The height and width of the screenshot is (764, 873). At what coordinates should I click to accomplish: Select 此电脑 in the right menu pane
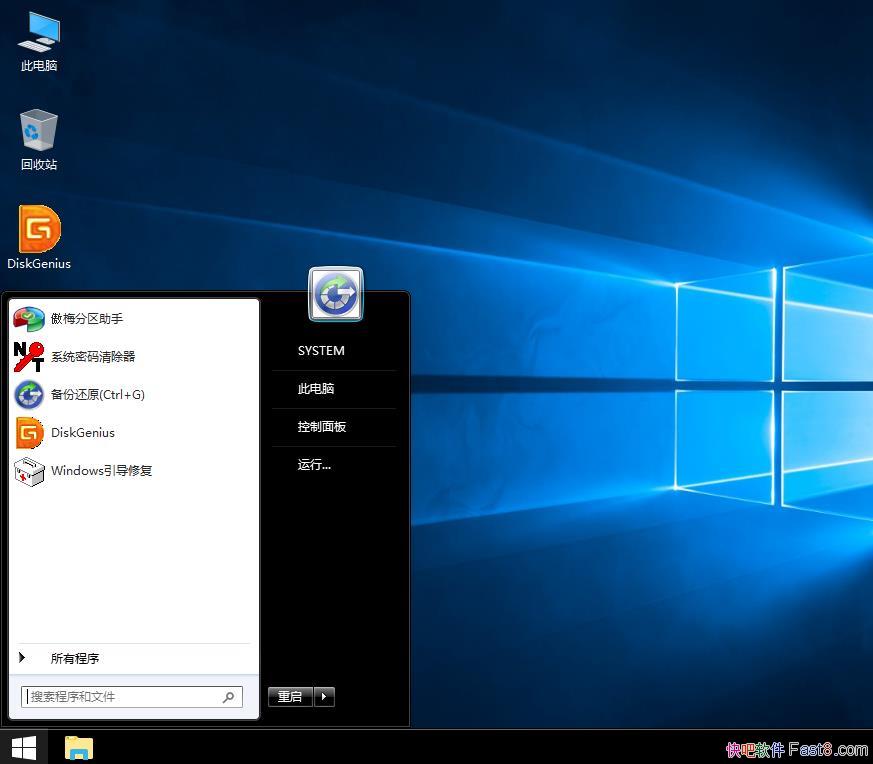316,389
